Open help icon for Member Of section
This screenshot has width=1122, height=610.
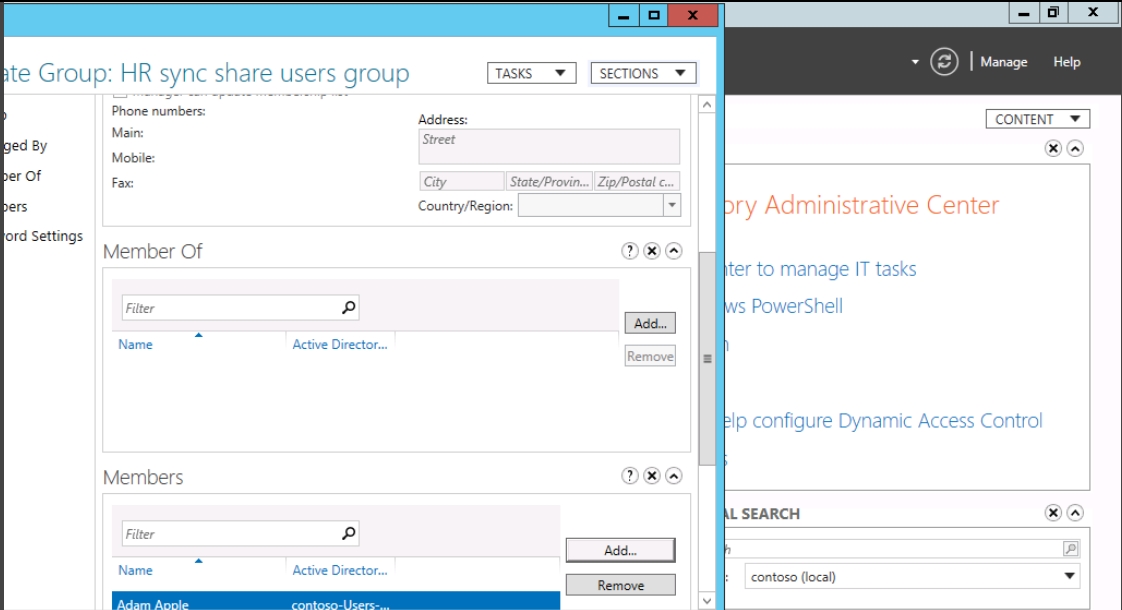click(x=630, y=251)
